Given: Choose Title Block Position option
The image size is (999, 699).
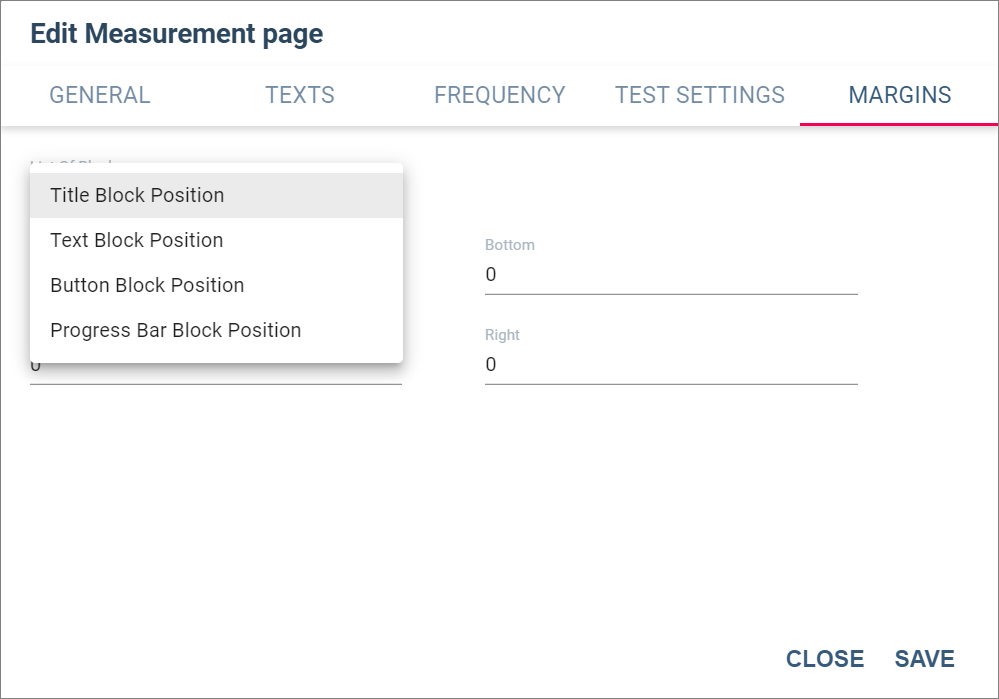Looking at the screenshot, I should click(x=216, y=195).
